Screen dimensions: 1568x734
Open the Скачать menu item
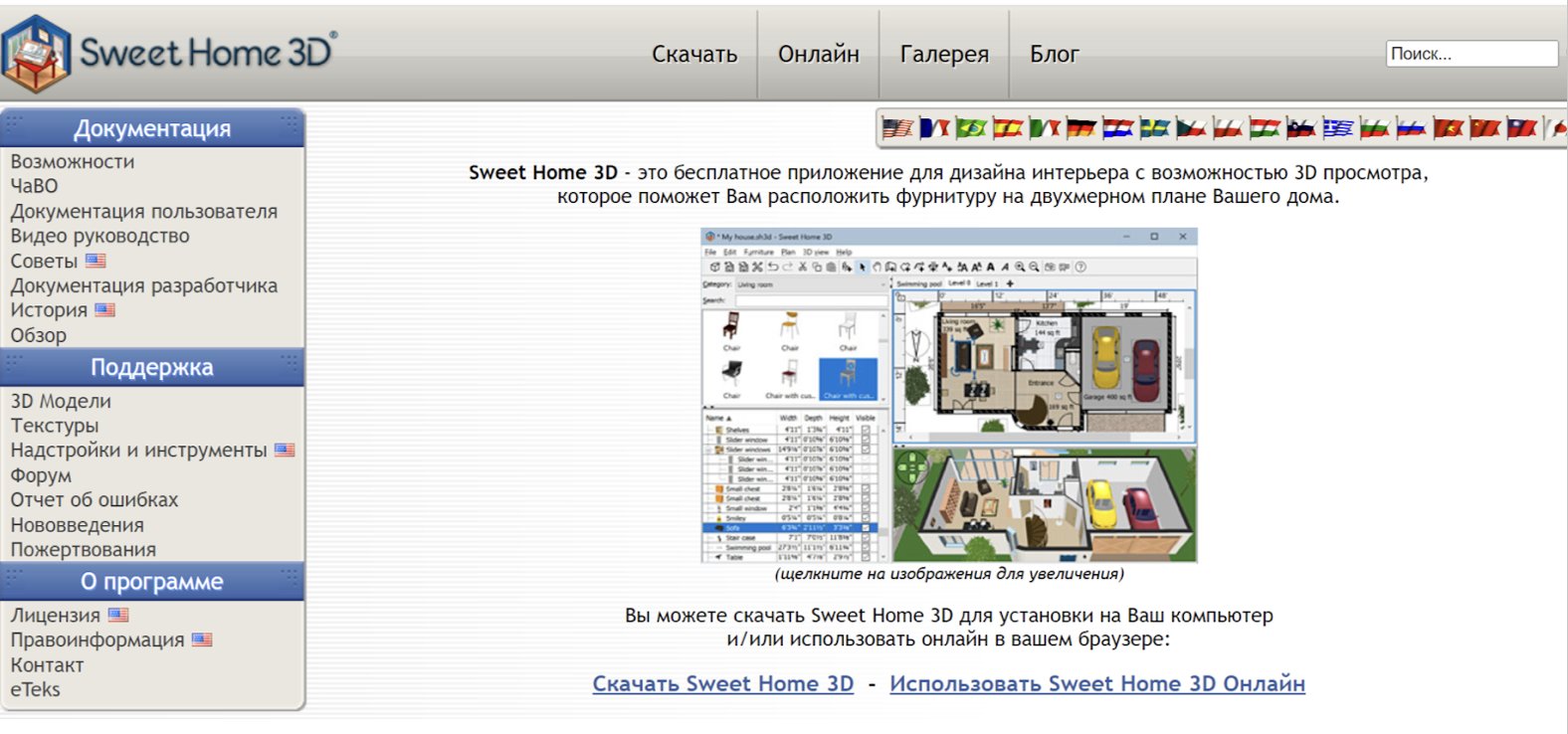coord(694,55)
